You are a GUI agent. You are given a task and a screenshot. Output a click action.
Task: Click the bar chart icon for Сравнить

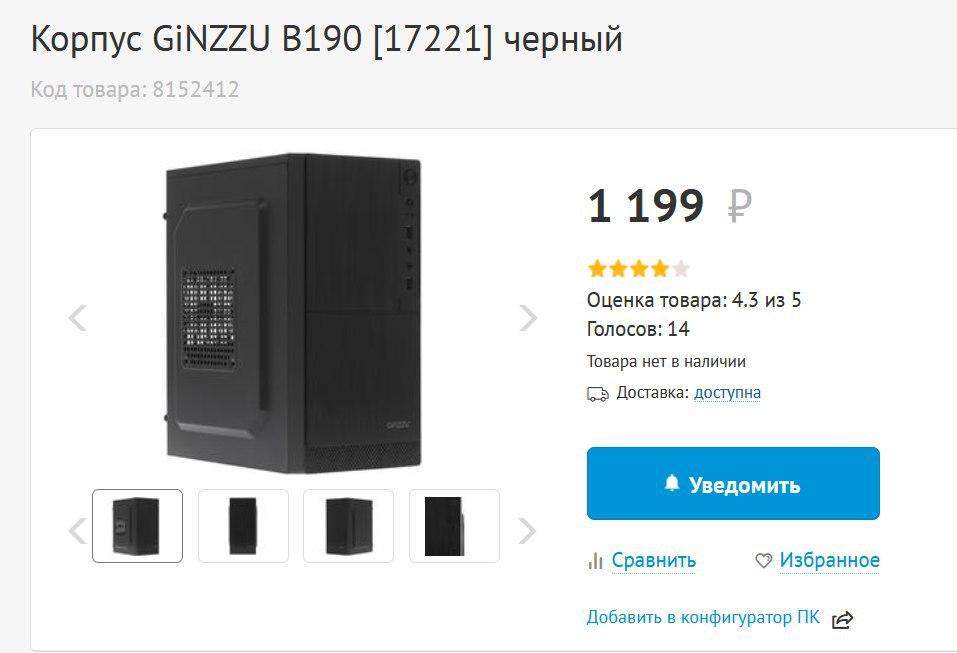[x=595, y=560]
